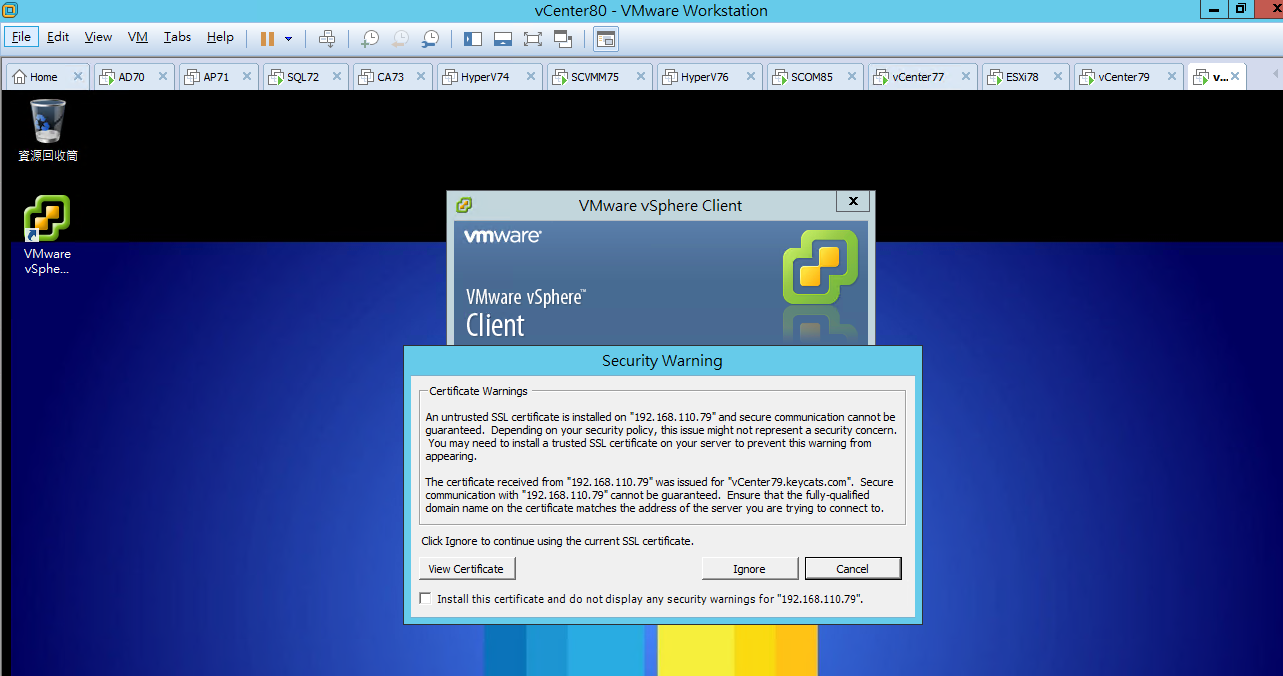Take a snapshot of this virtual machine
The width and height of the screenshot is (1283, 676).
369,38
